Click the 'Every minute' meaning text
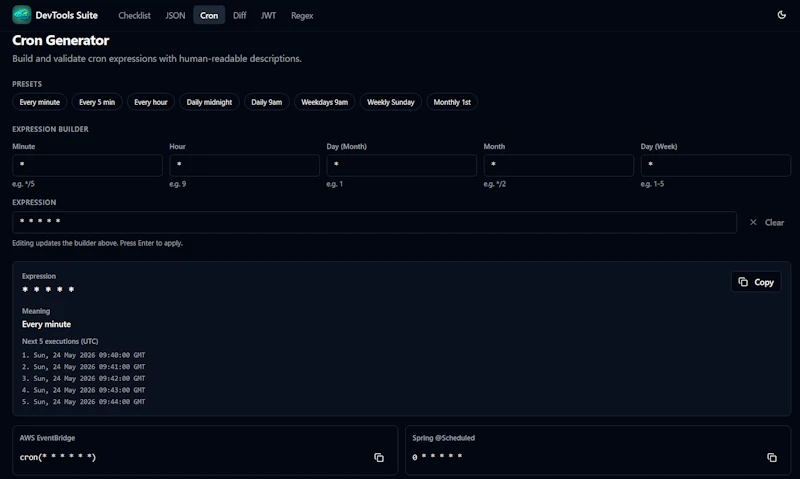 click(x=46, y=324)
